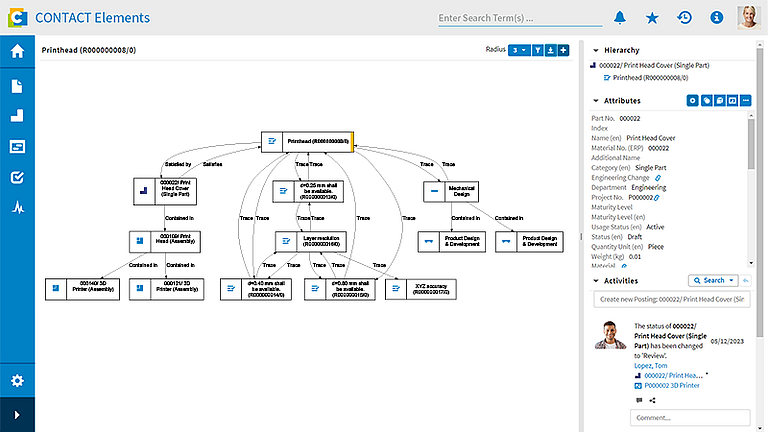The height and width of the screenshot is (432, 768).
Task: Click the Comment... input field
Action: point(690,418)
